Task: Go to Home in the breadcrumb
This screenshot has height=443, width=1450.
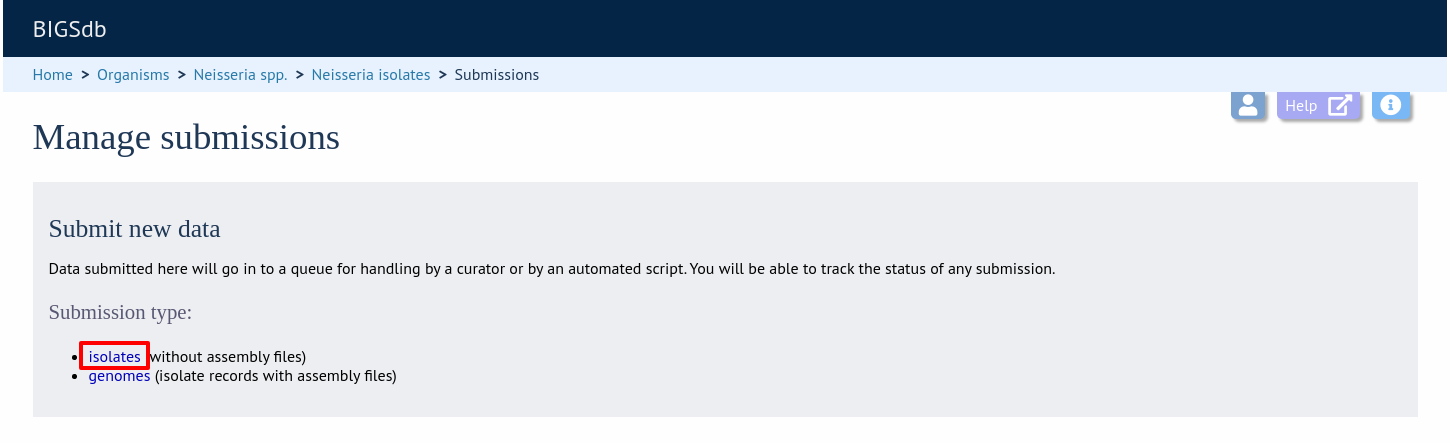Action: [x=53, y=75]
